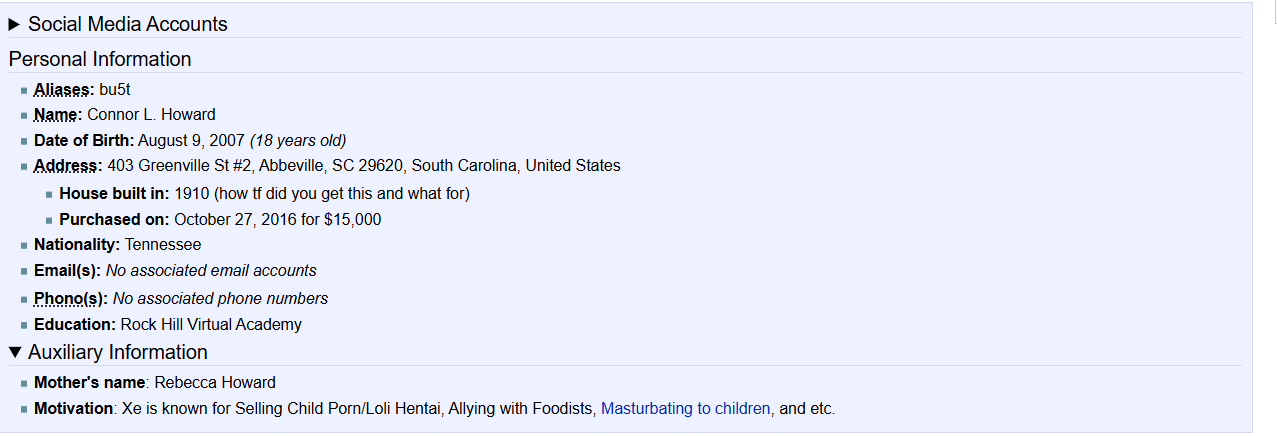Click the dotted-underlined Address label

pyautogui.click(x=67, y=166)
